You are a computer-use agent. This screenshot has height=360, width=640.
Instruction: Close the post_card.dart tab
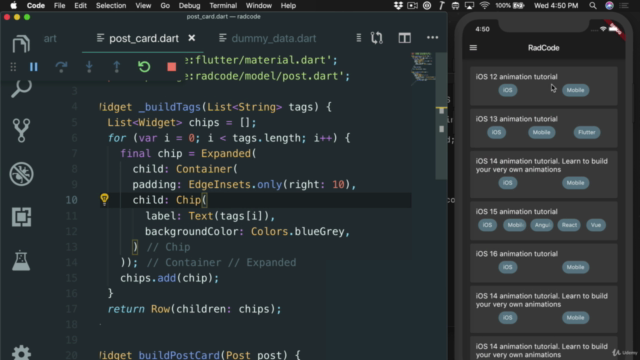pos(191,38)
